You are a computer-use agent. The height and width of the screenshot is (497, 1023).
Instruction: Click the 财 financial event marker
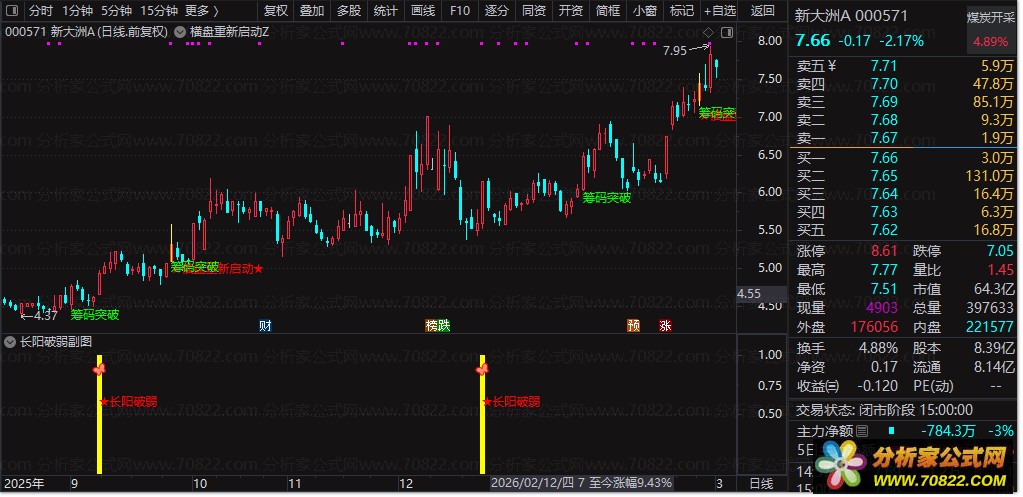point(265,326)
